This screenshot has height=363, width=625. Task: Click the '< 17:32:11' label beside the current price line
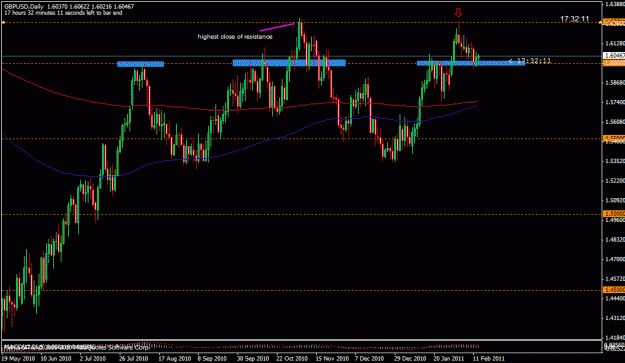pyautogui.click(x=530, y=61)
